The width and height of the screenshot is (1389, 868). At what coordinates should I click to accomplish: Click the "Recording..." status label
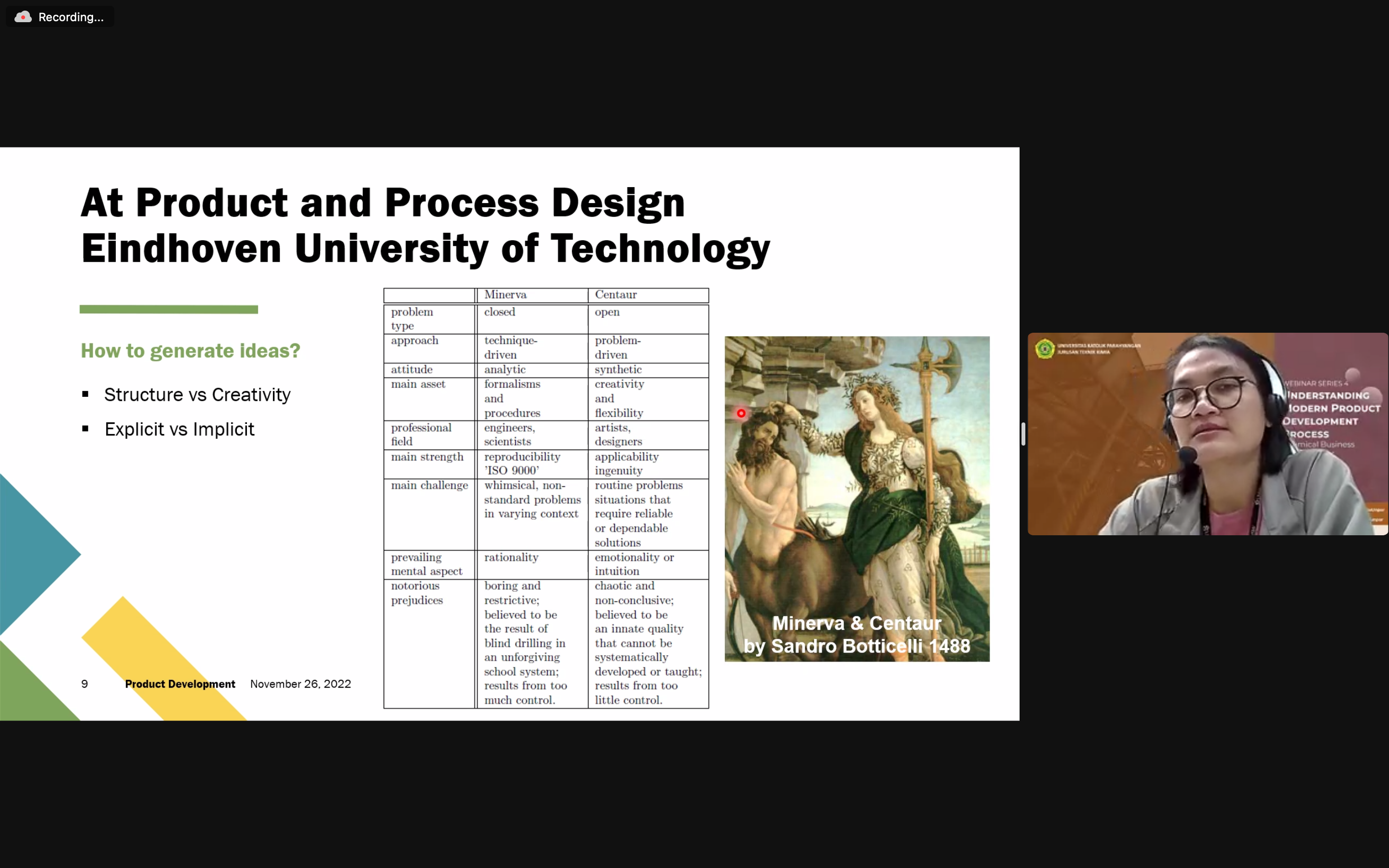point(70,17)
